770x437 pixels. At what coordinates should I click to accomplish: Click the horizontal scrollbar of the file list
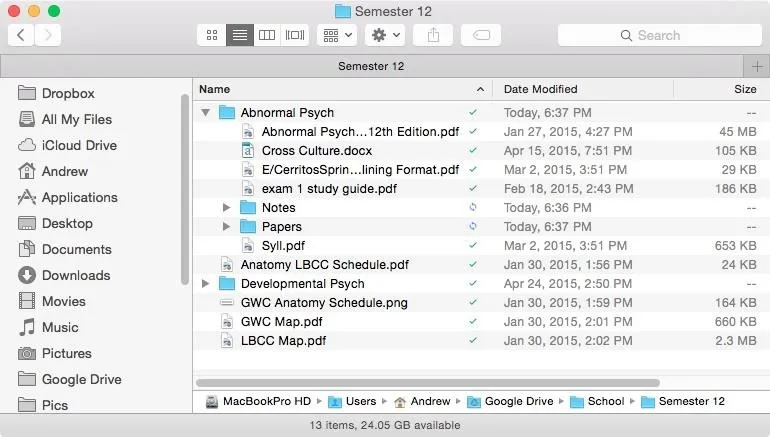pos(428,383)
